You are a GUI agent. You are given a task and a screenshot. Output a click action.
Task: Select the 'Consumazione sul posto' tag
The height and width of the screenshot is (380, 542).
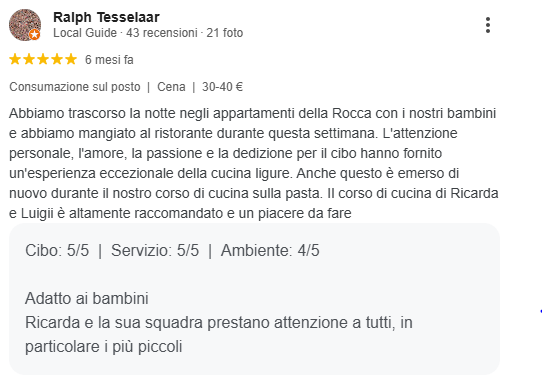pyautogui.click(x=75, y=87)
